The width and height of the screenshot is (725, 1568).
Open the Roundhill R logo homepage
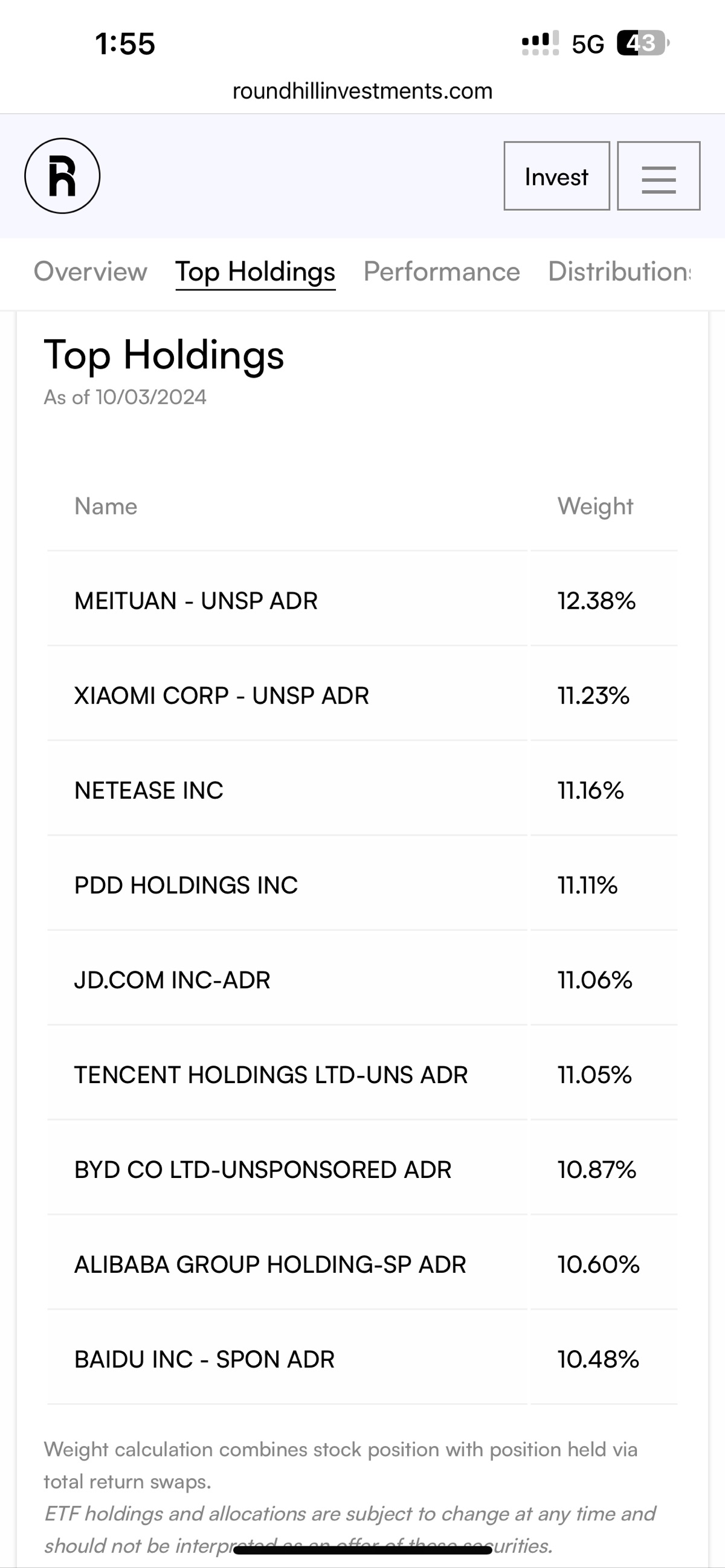62,176
